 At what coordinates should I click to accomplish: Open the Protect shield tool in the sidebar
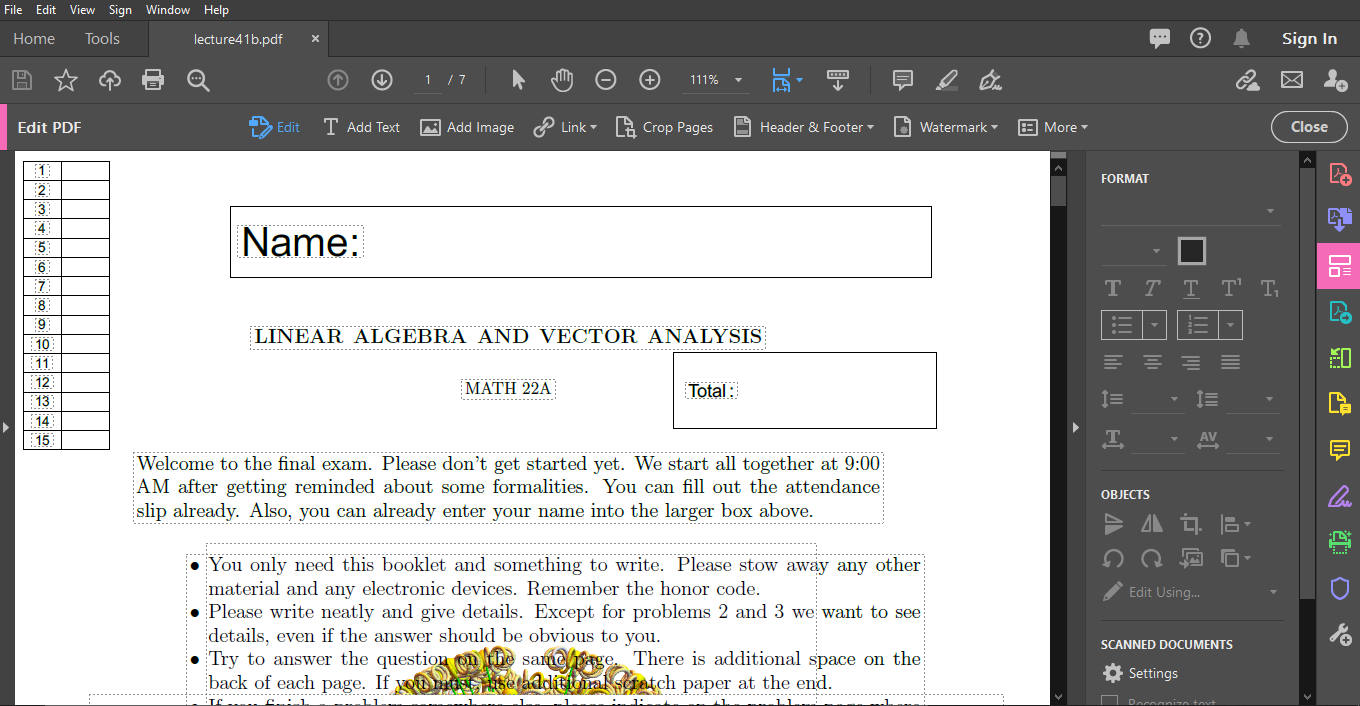click(x=1339, y=588)
